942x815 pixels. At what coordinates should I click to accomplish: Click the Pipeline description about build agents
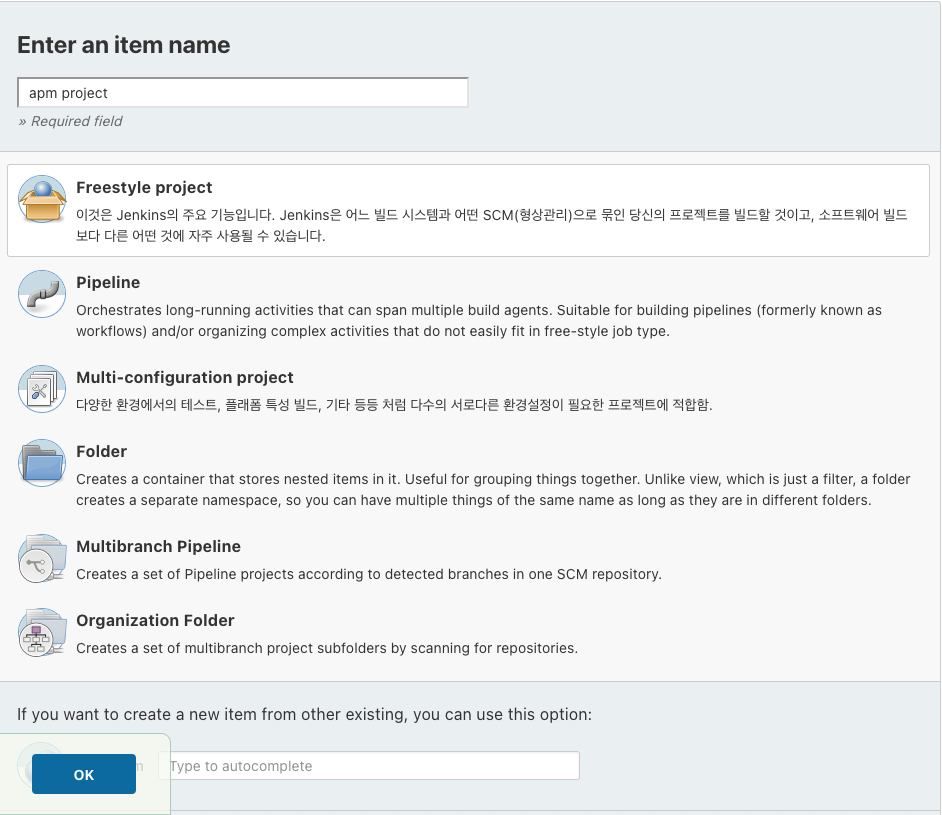click(x=479, y=321)
